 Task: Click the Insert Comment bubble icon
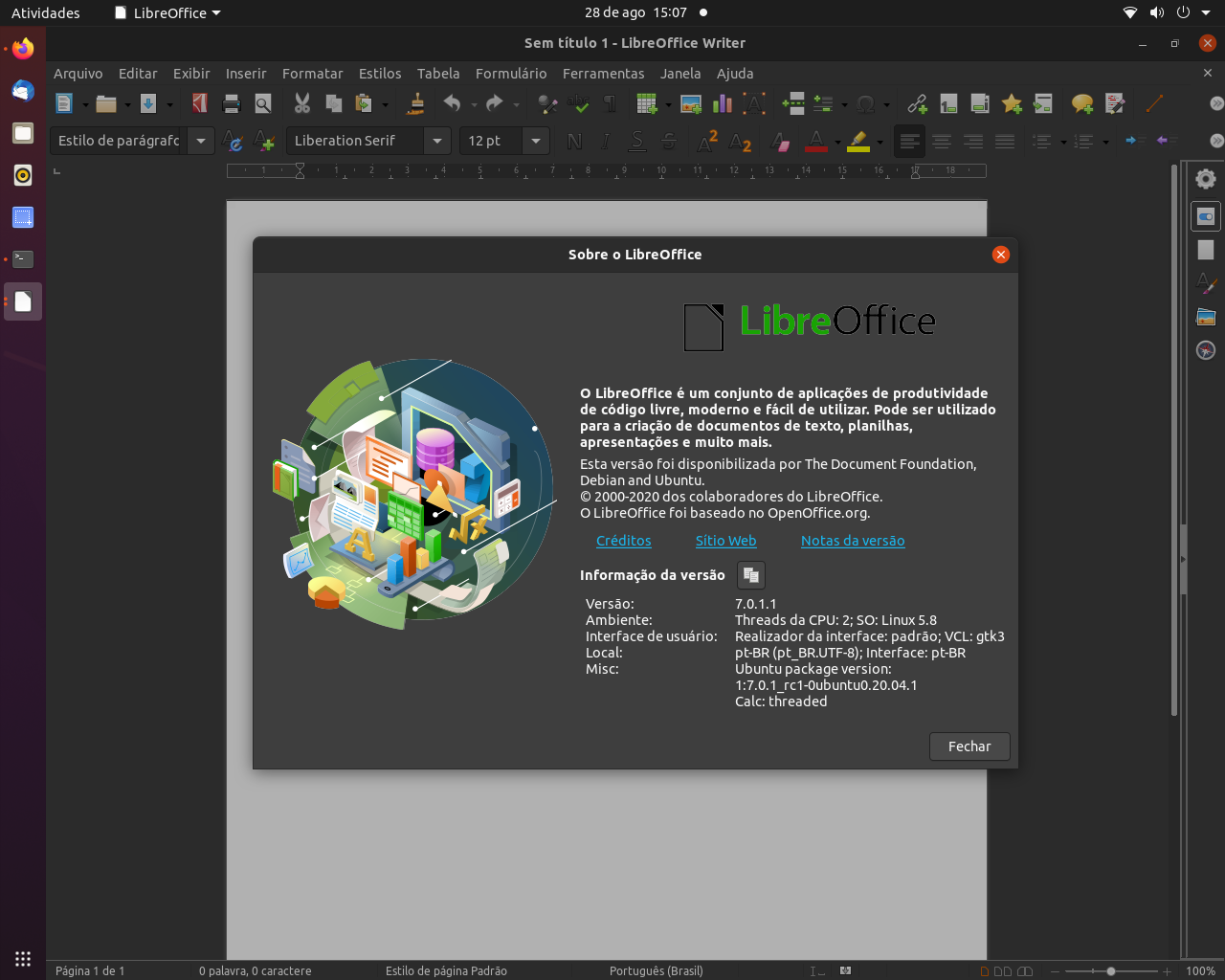tap(1082, 103)
